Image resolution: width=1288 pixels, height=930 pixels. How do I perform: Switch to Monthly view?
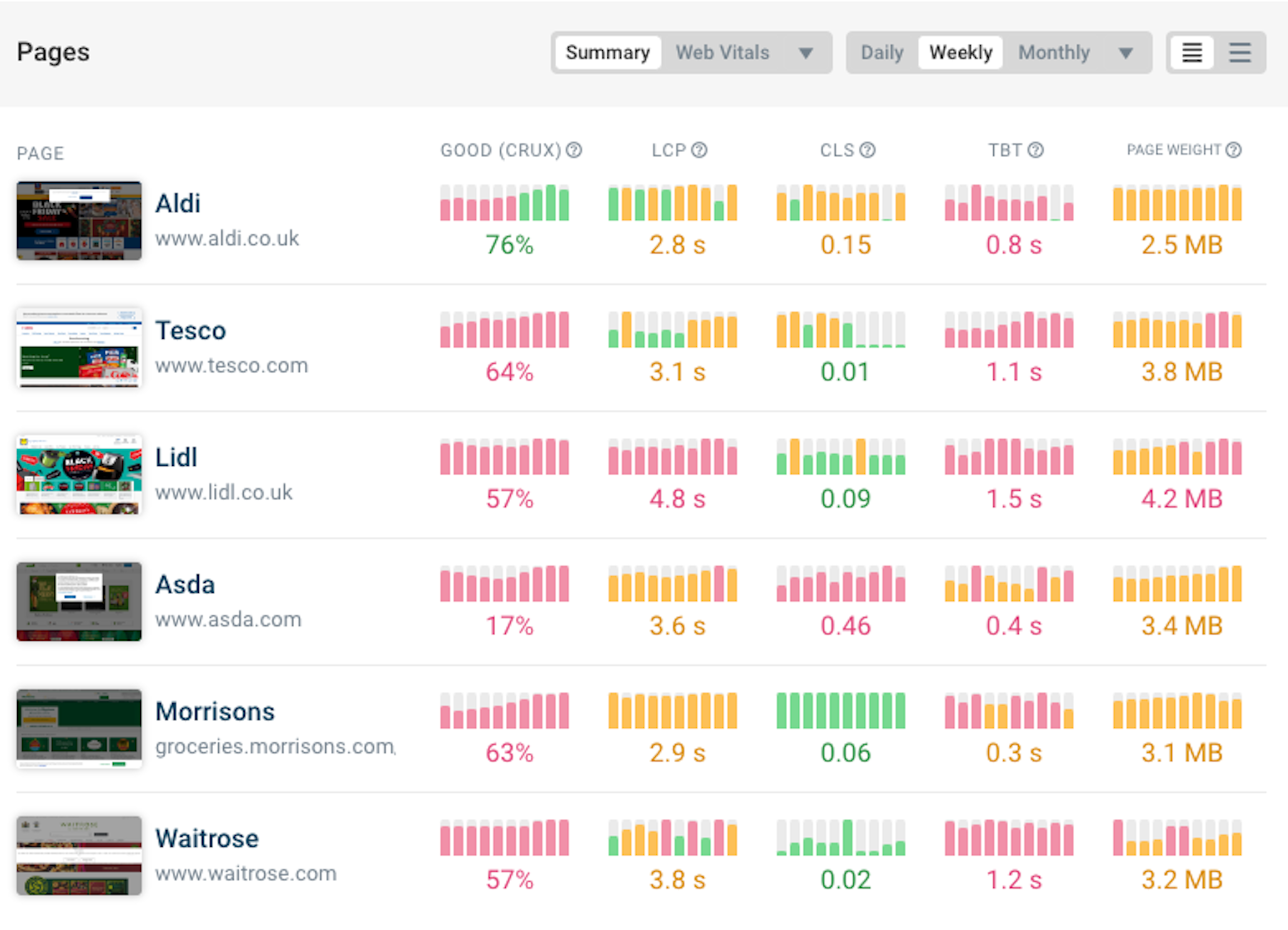pos(1054,52)
